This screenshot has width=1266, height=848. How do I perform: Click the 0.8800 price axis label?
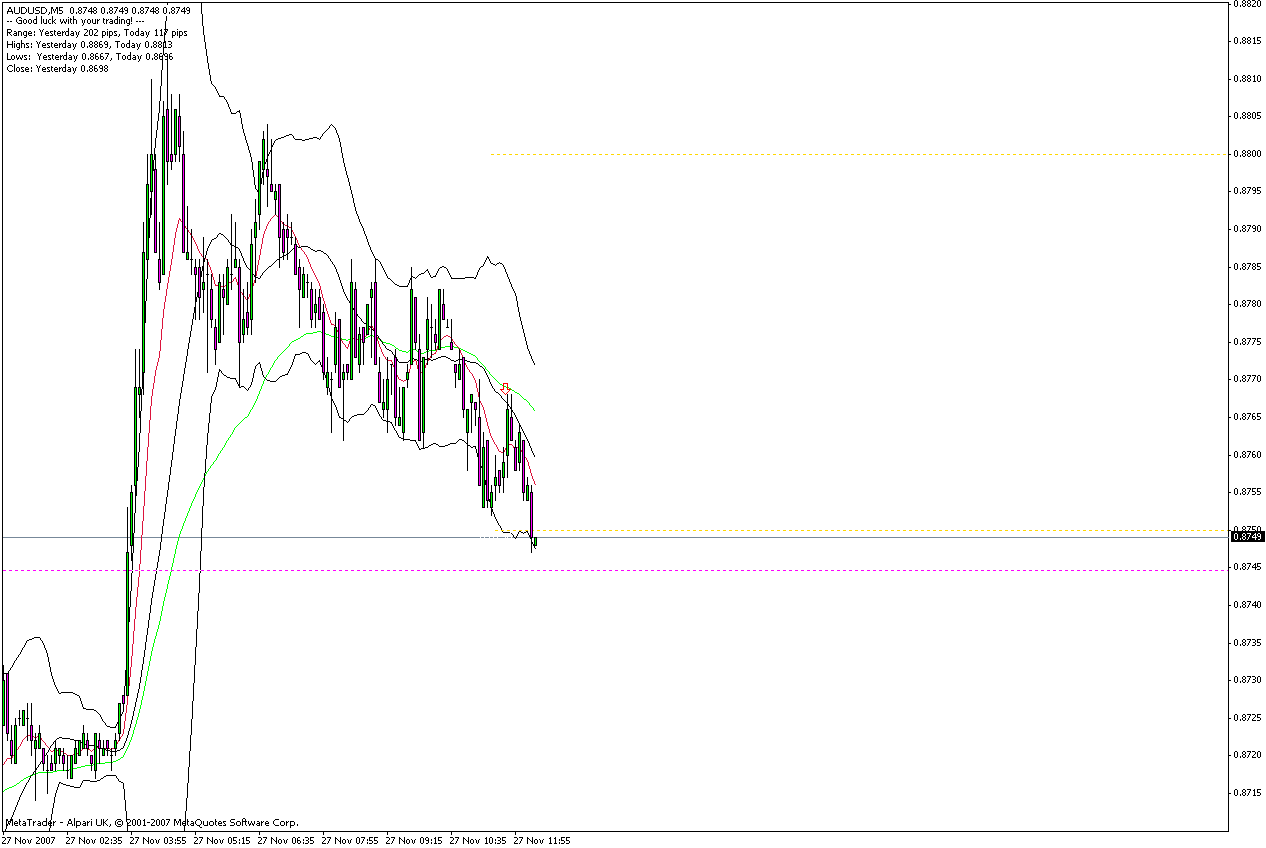tap(1247, 154)
